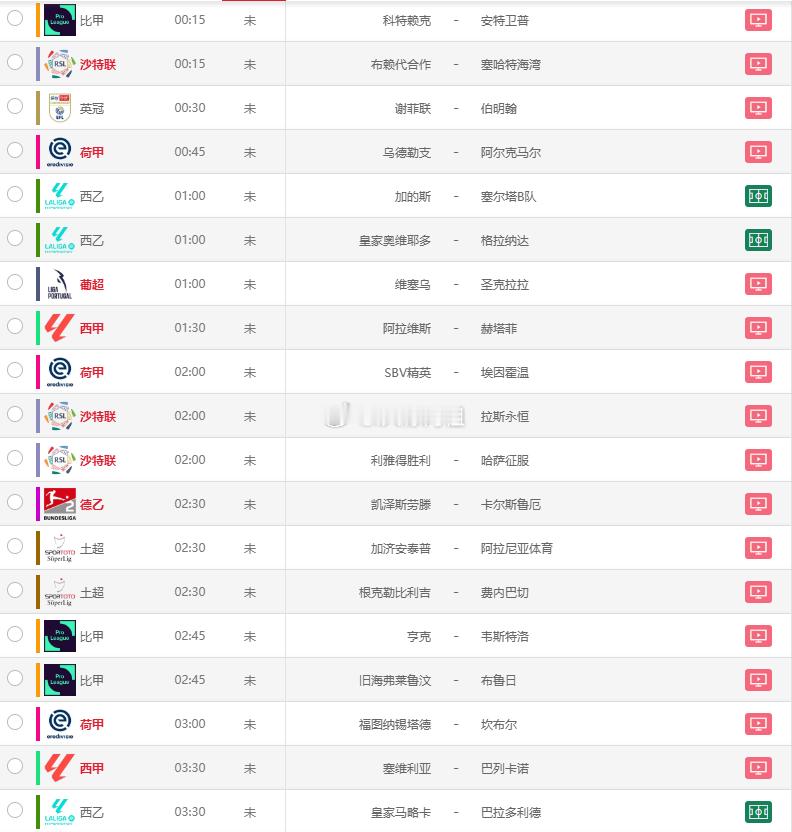The width and height of the screenshot is (792, 832).
Task: Open live video for 塞维利亚 vs 巴列卡诺
Action: (x=758, y=768)
